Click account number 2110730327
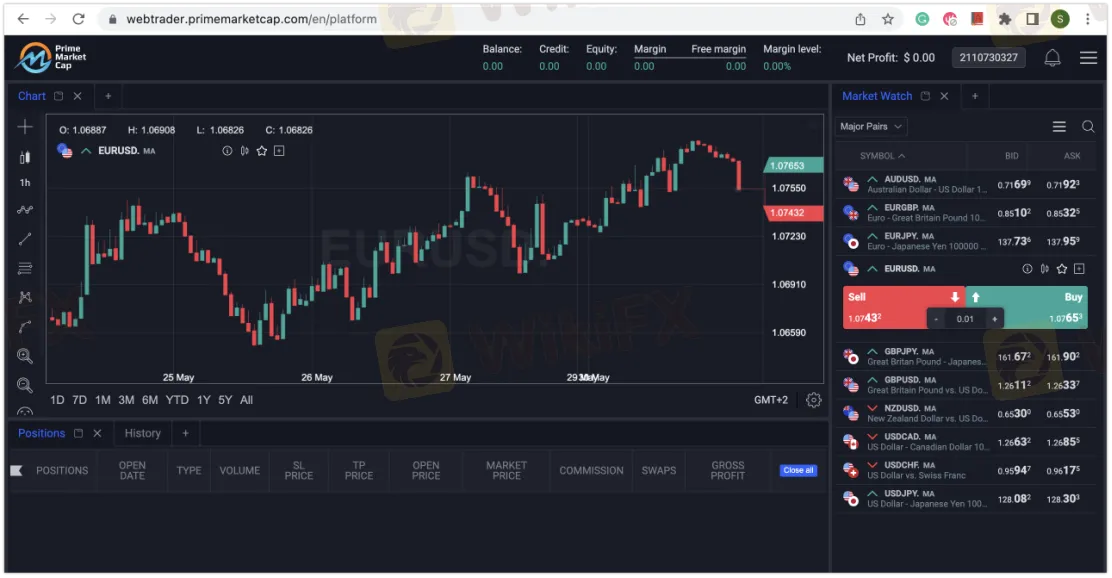Viewport: 1112px width, 578px height. pyautogui.click(x=988, y=57)
